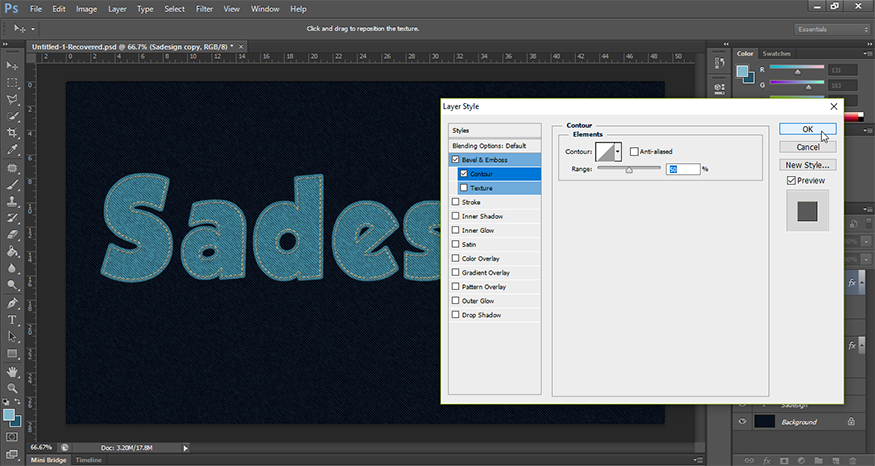875x466 pixels.
Task: Select the Horizontal Type tool
Action: pos(12,320)
